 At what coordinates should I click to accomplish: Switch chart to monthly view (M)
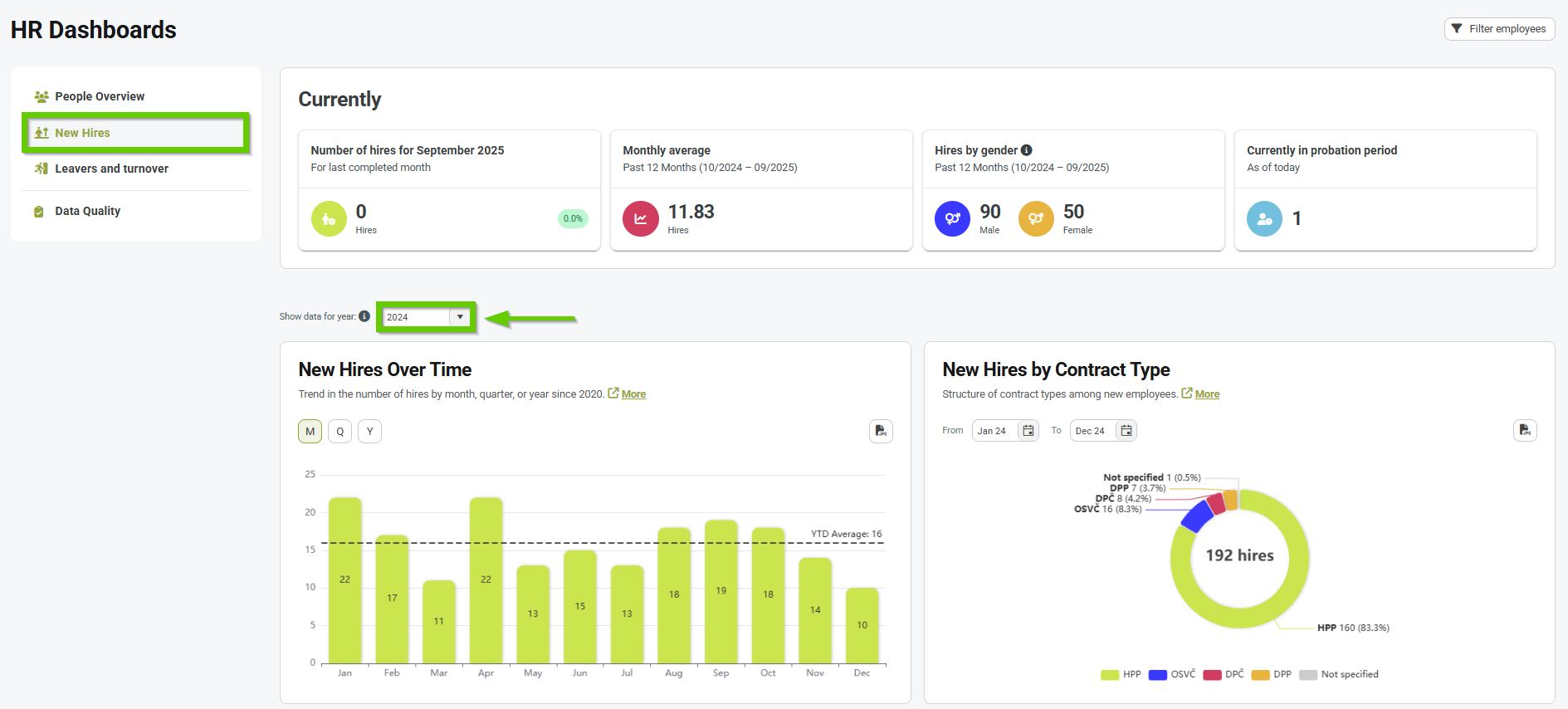pyautogui.click(x=310, y=432)
